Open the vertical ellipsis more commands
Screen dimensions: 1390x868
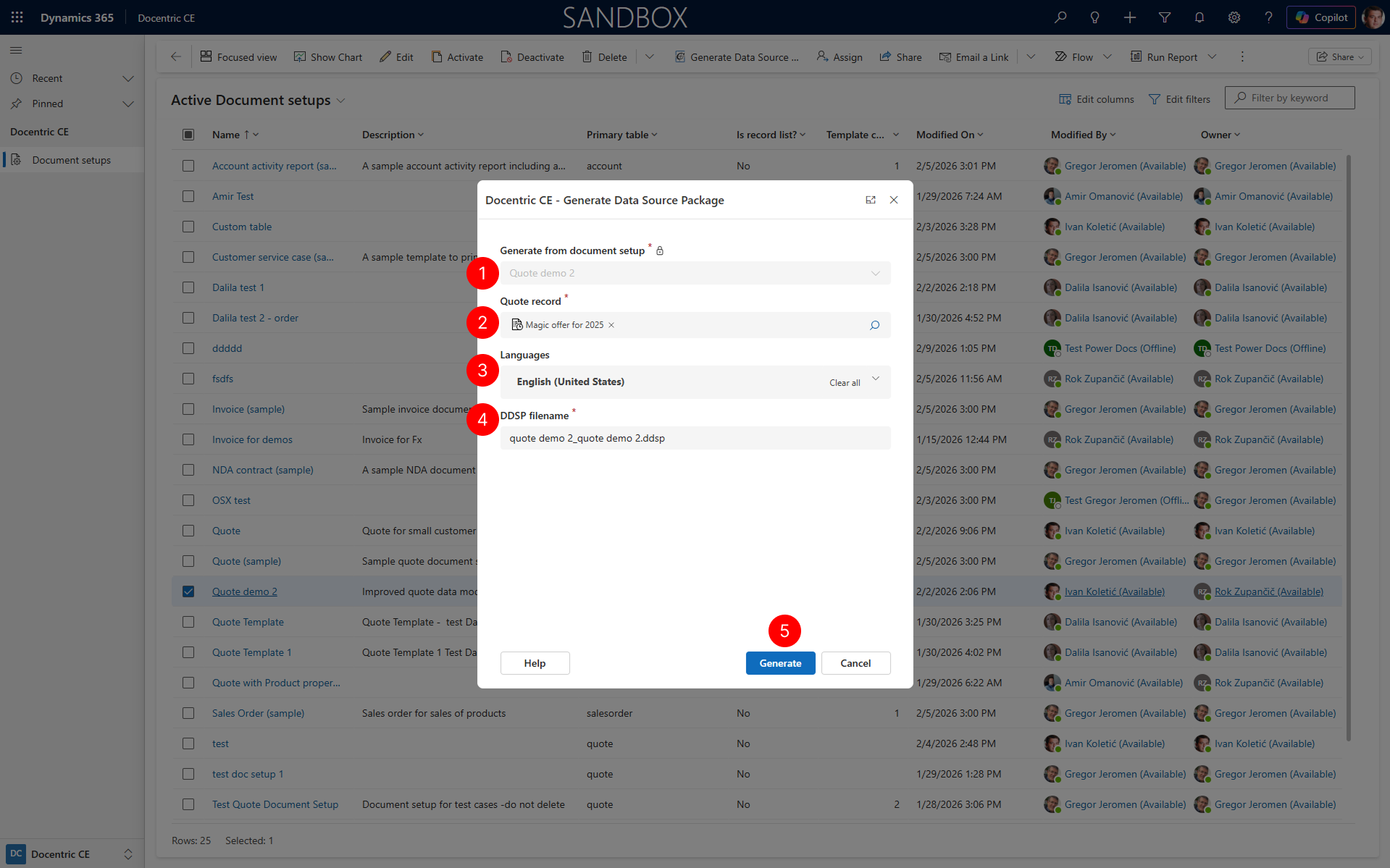1242,56
